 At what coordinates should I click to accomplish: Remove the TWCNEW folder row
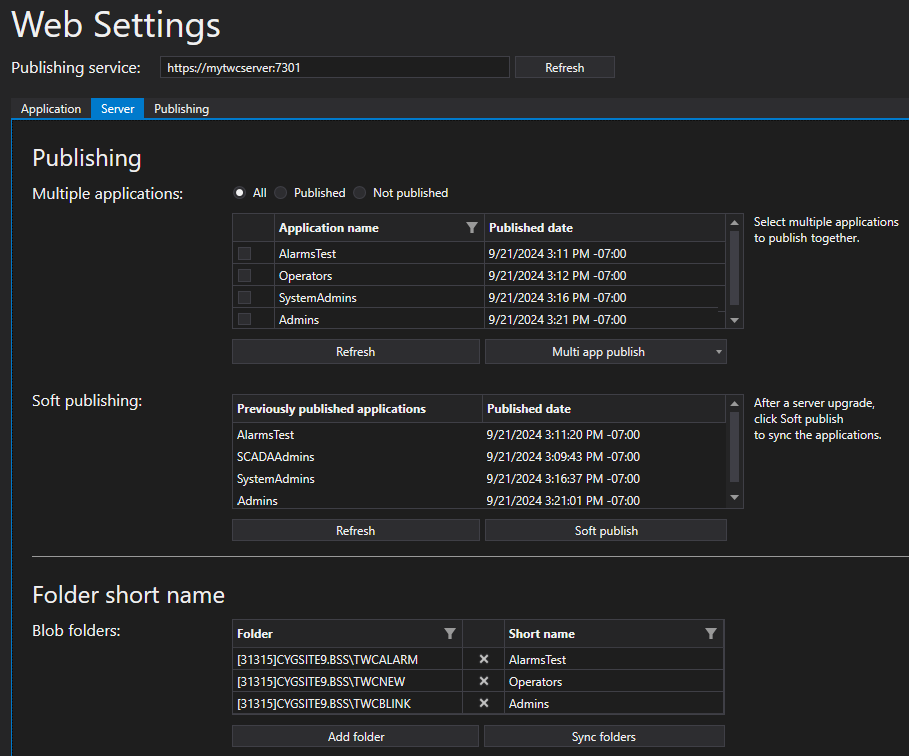pos(483,681)
